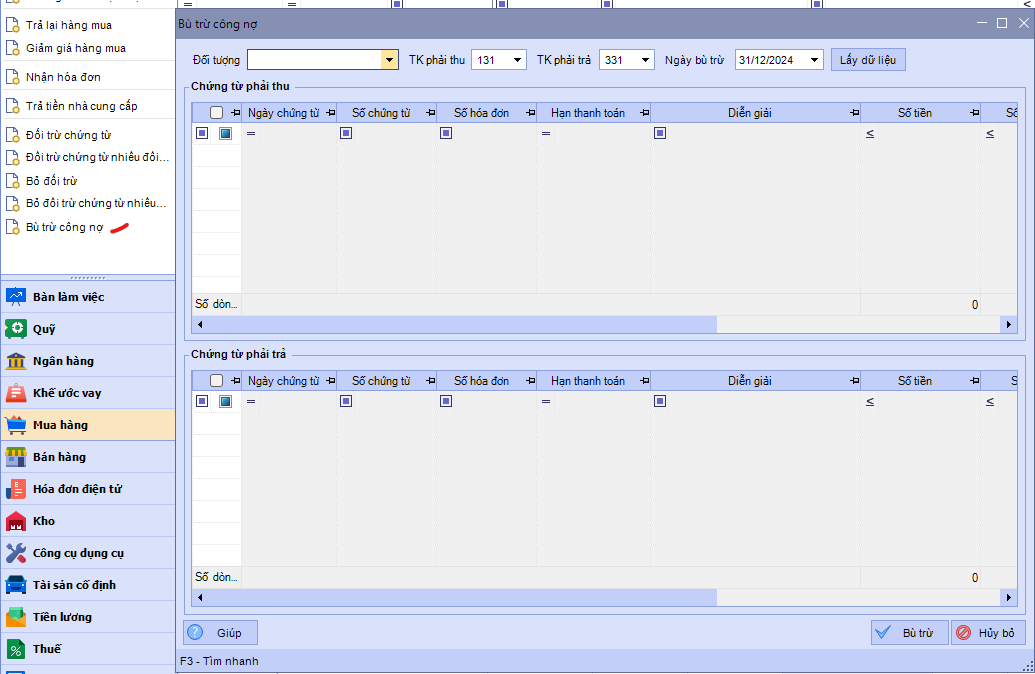Click the Lấy dữ liệu button
Screen dimensions: 1035x674
867,60
